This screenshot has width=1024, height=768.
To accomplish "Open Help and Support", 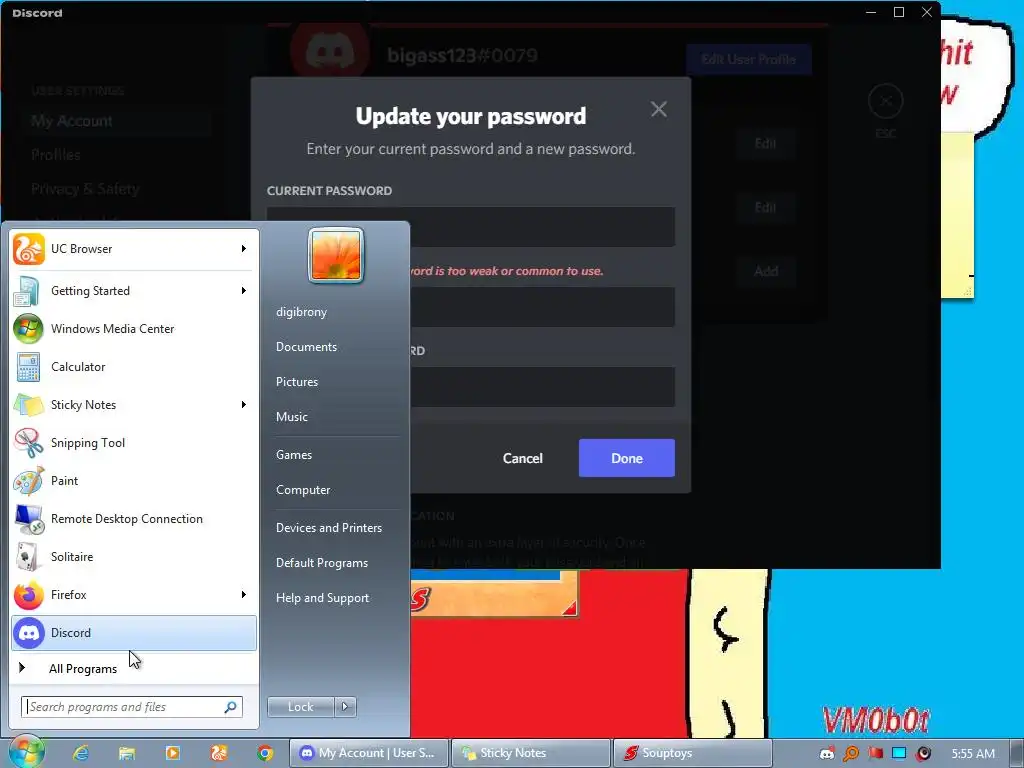I will [322, 598].
